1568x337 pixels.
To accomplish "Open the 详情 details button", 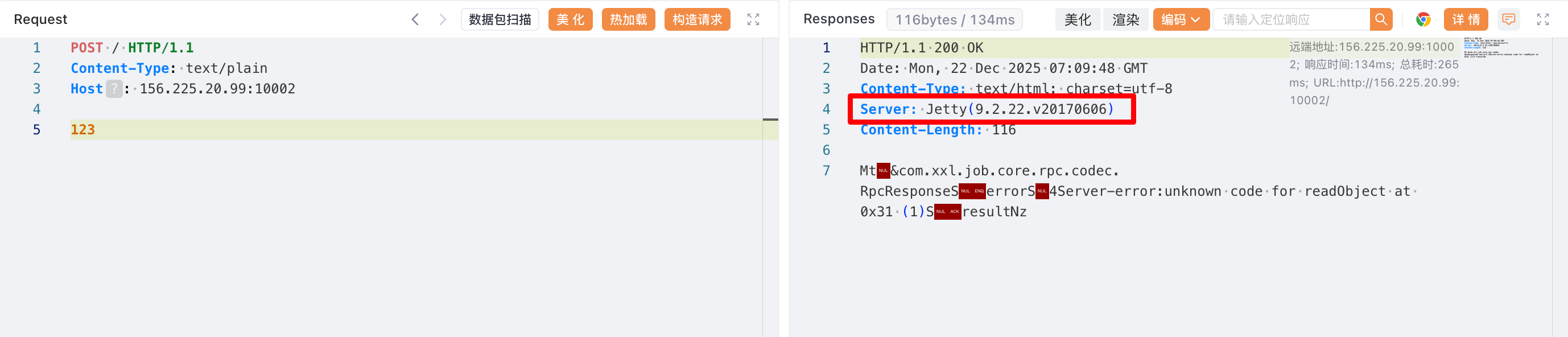I will click(1465, 19).
